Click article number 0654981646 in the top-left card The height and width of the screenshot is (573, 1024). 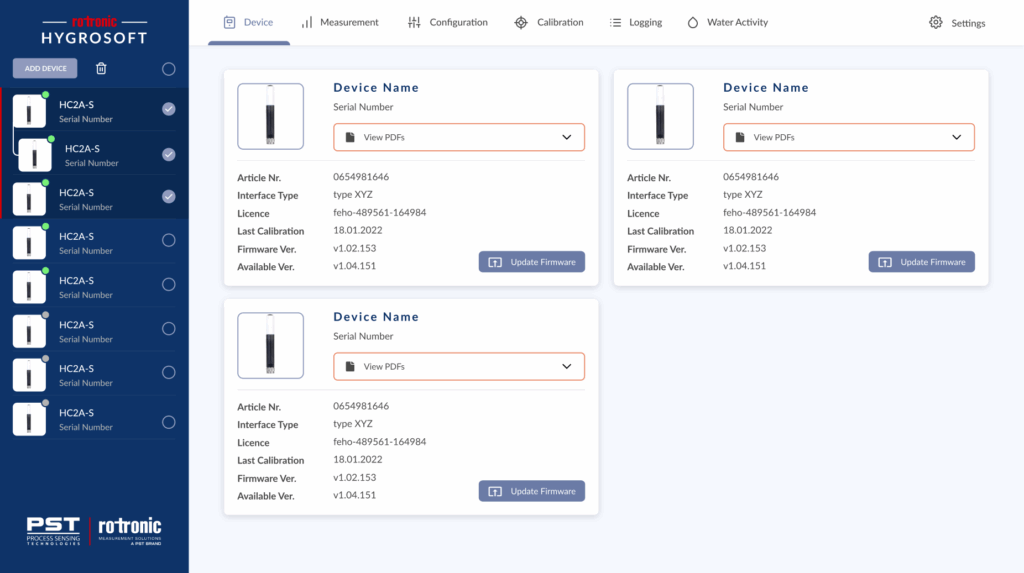(x=361, y=177)
